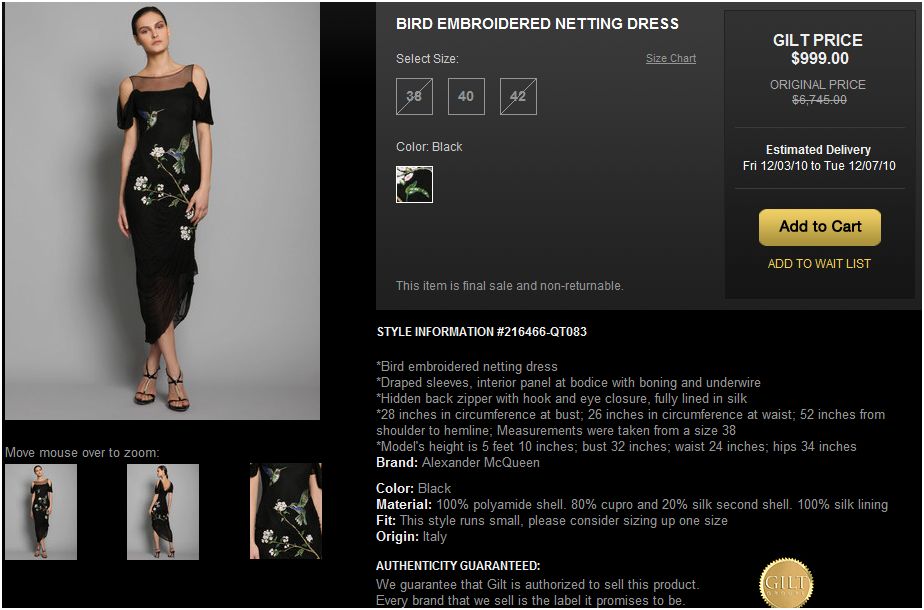Image resolution: width=924 pixels, height=610 pixels.
Task: Click the final sale non-returnable notice
Action: tap(510, 286)
